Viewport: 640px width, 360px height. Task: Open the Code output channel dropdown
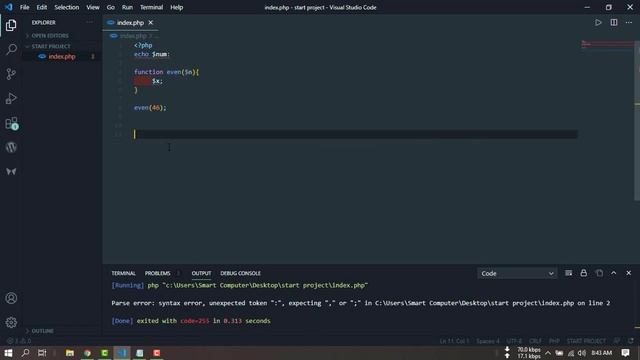[x=517, y=273]
